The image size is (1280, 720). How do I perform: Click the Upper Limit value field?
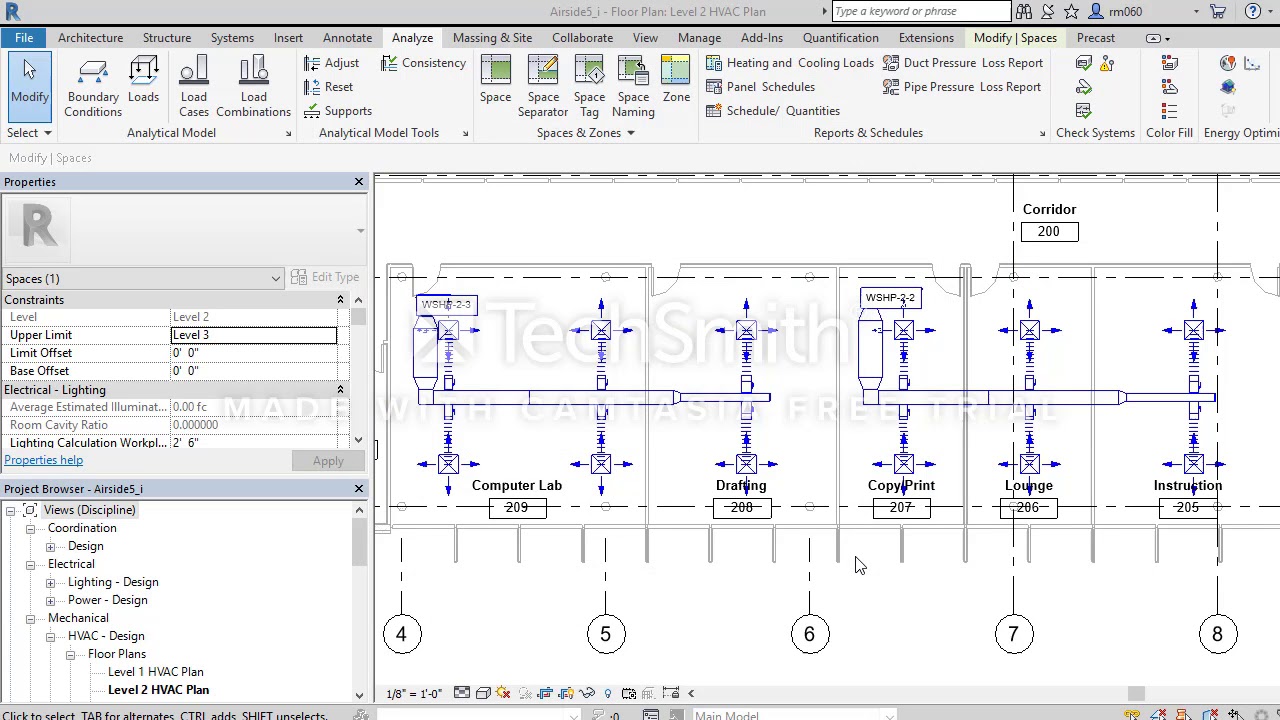[254, 335]
